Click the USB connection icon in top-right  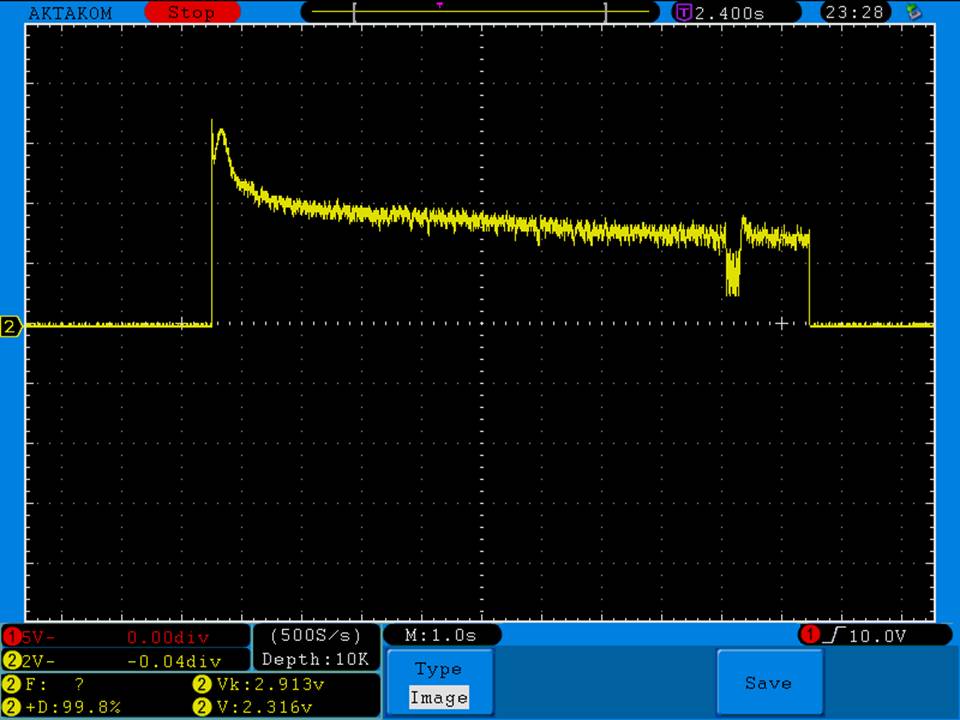[912, 12]
